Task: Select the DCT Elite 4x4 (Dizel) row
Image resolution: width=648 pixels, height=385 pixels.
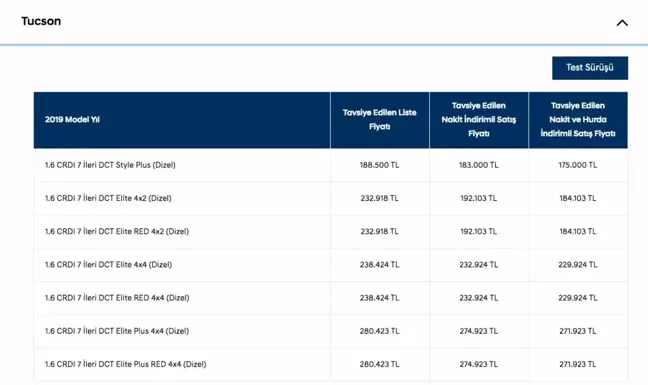Action: point(331,264)
